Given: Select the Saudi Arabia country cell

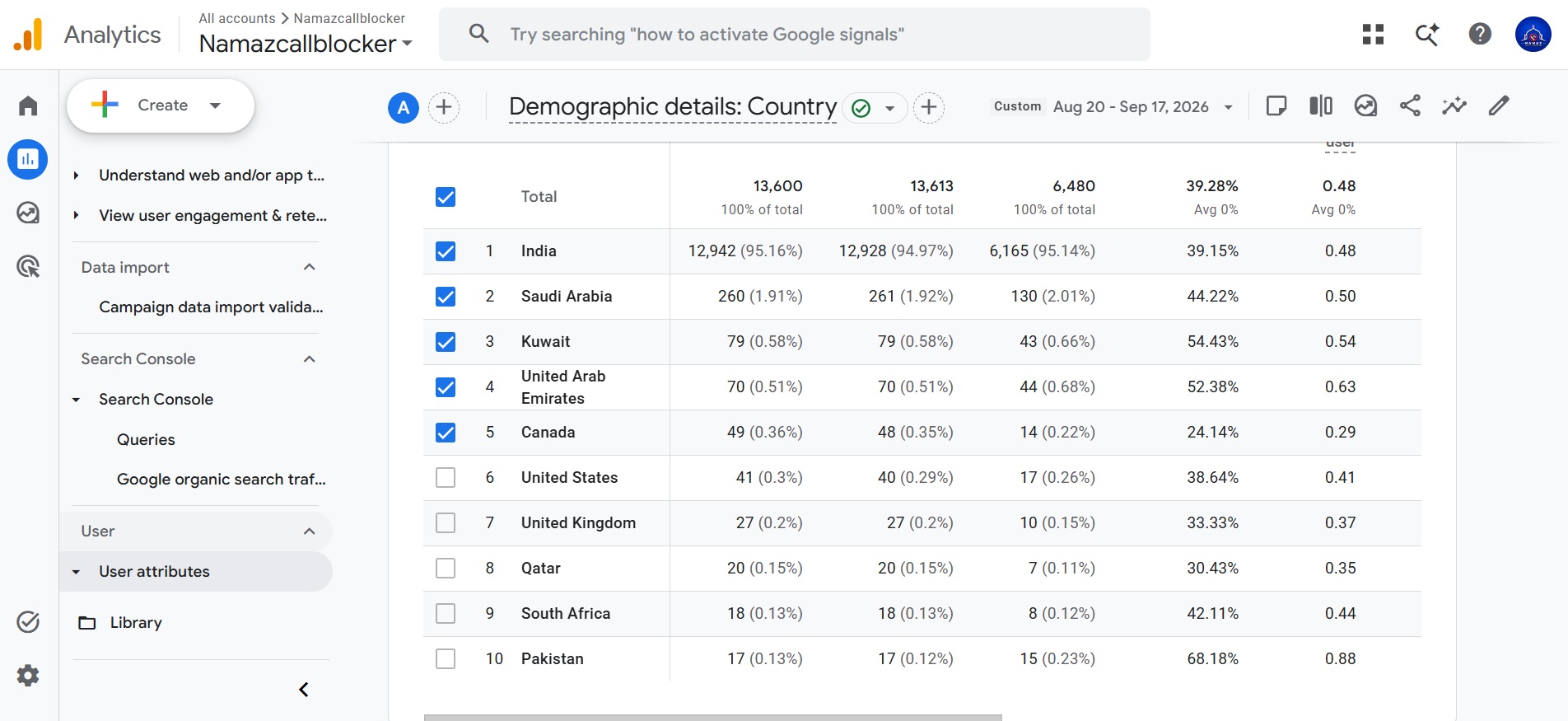Looking at the screenshot, I should 567,297.
